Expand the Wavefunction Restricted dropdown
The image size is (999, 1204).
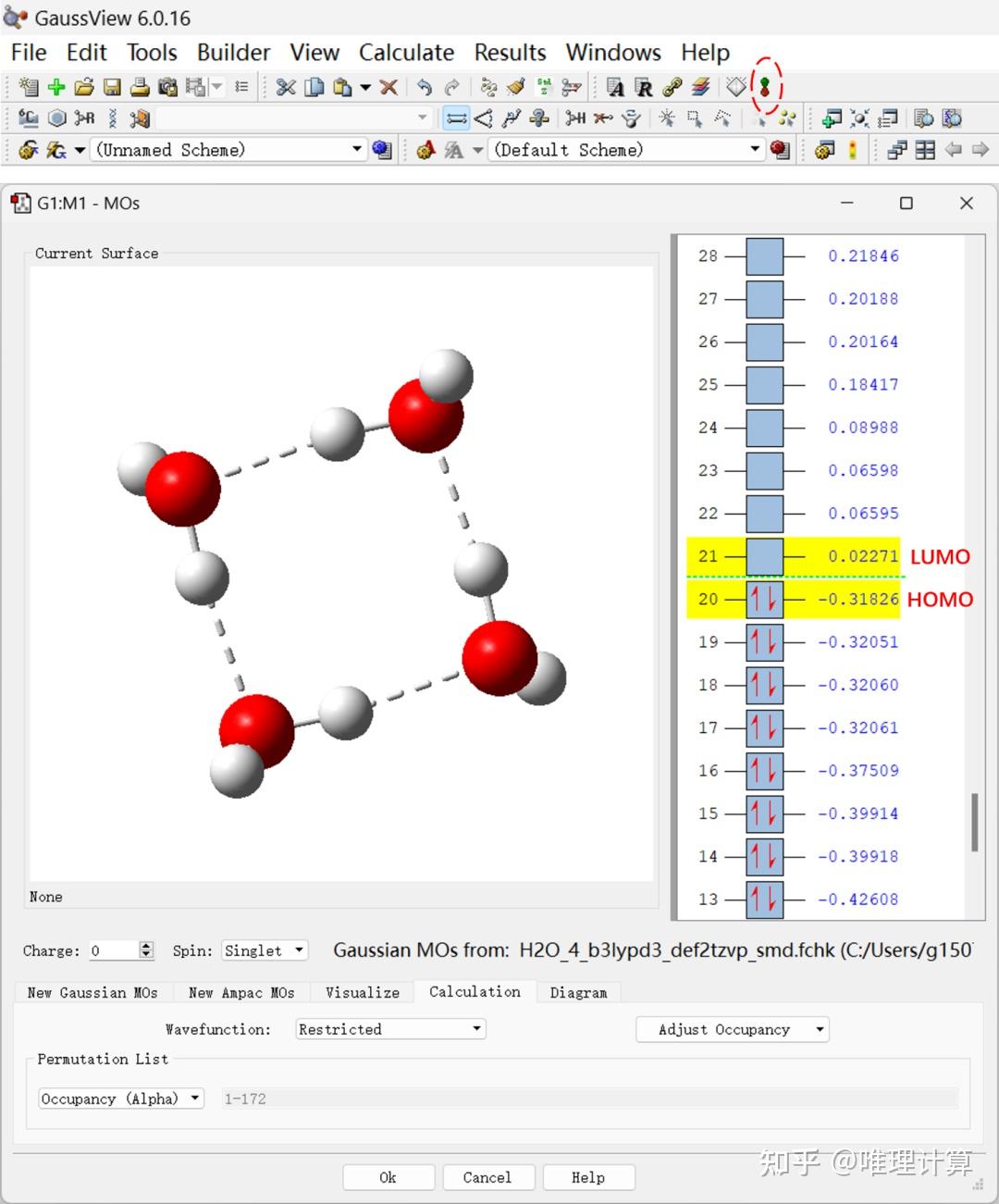click(390, 1029)
